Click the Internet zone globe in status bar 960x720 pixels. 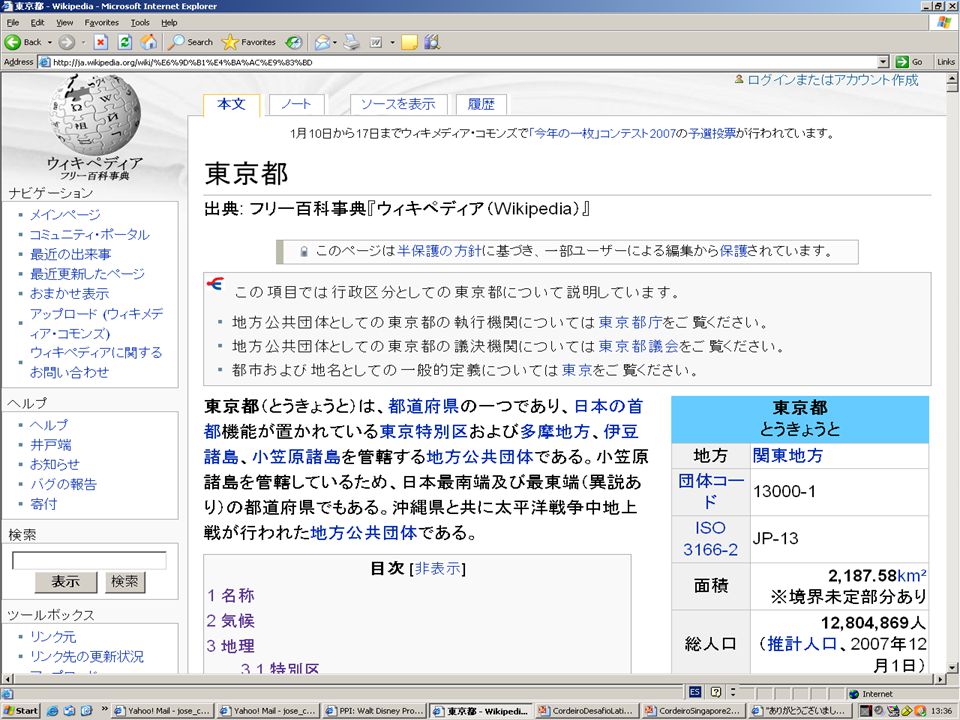click(x=854, y=694)
